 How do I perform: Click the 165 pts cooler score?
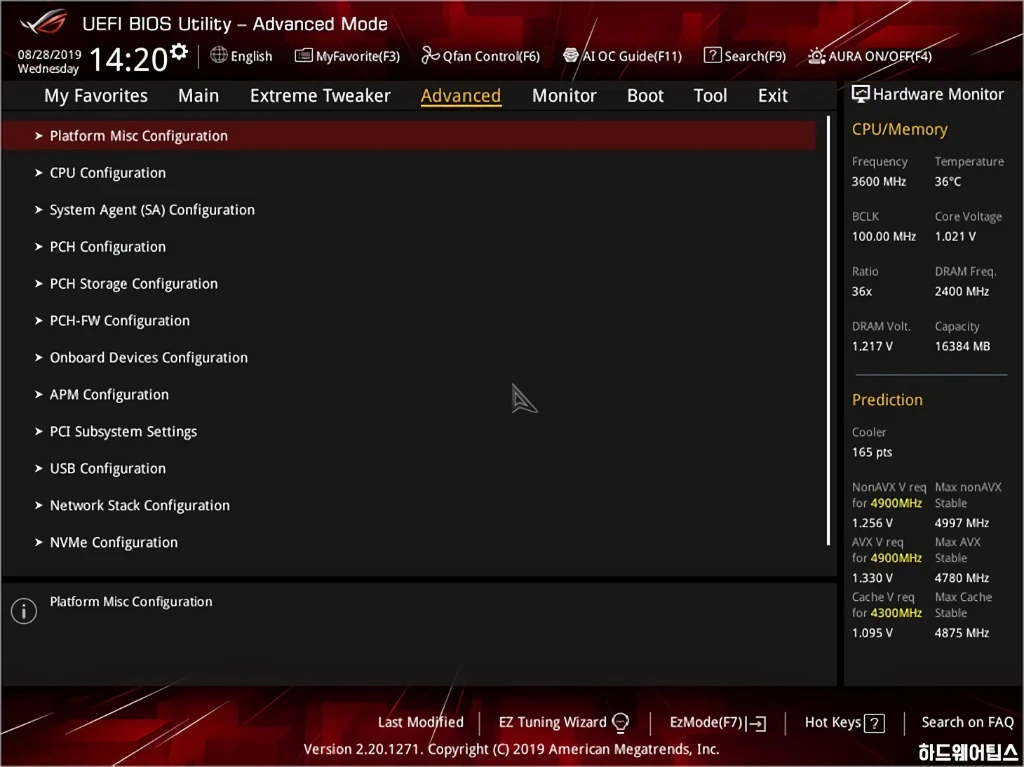(872, 452)
